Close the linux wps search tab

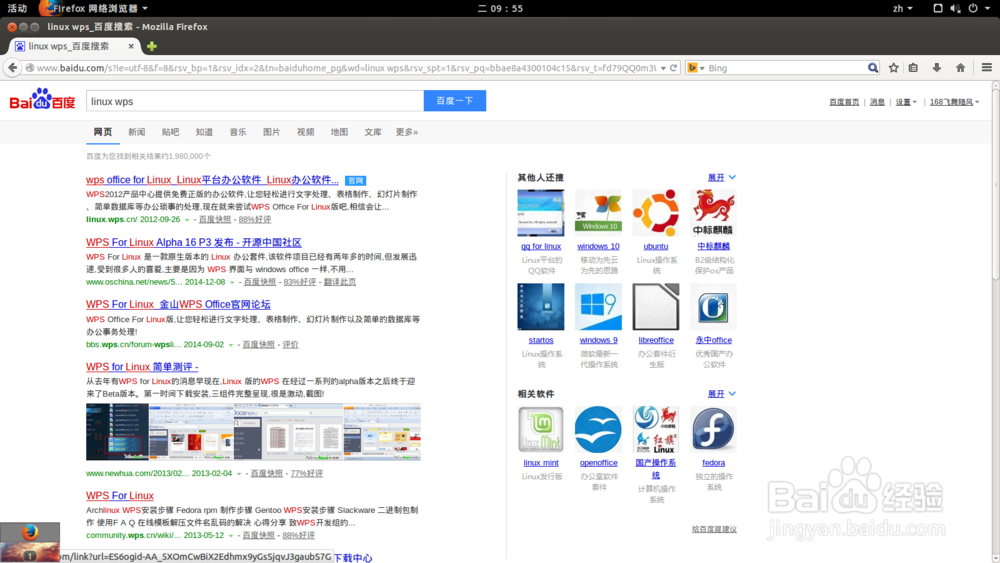click(131, 46)
